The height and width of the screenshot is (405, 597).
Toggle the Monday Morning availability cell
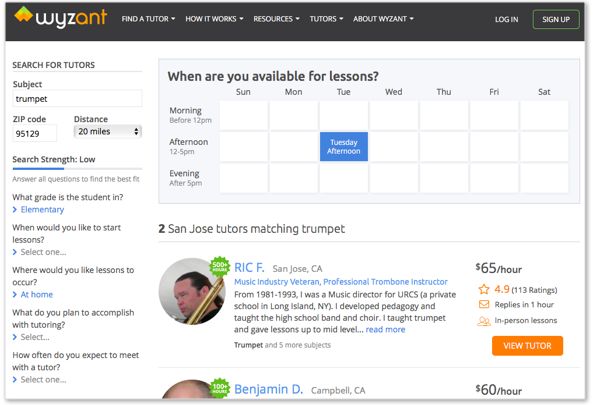293,115
